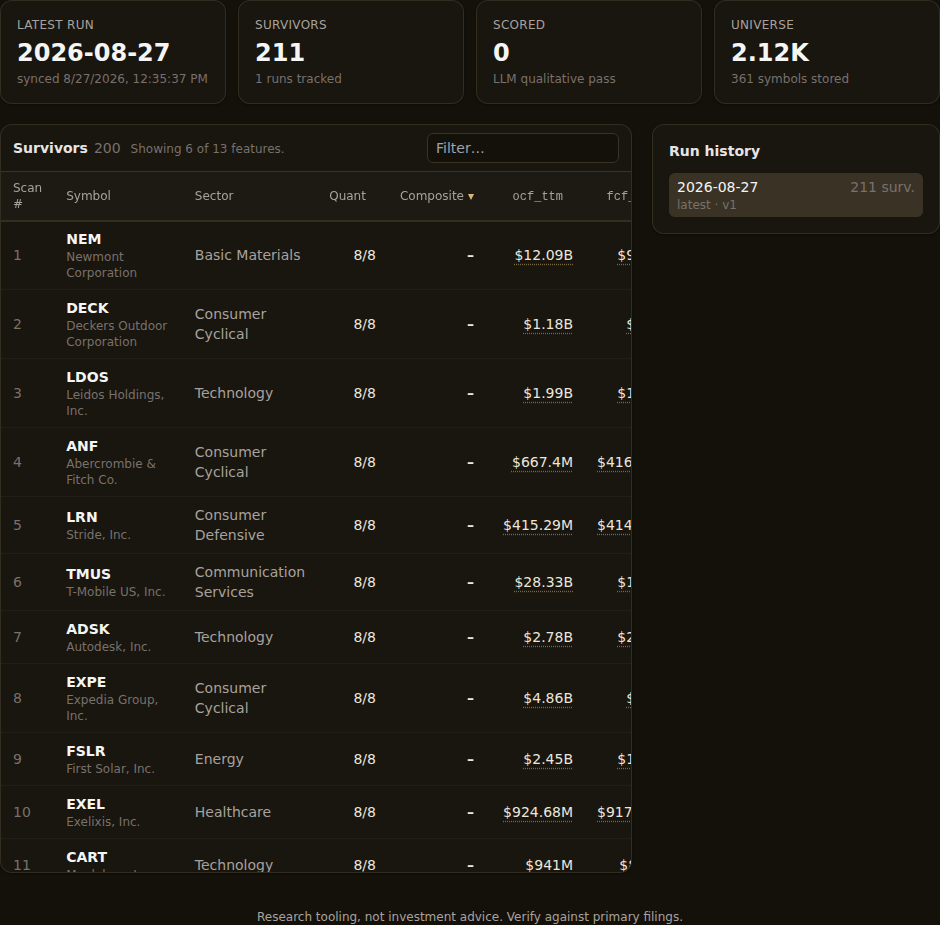
Task: Open the LRN symbol row
Action: point(316,525)
